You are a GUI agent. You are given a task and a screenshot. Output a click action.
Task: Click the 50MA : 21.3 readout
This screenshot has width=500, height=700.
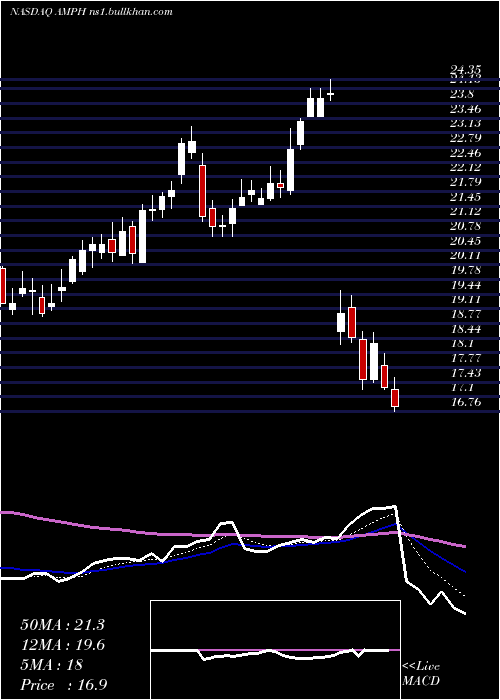coord(62,624)
